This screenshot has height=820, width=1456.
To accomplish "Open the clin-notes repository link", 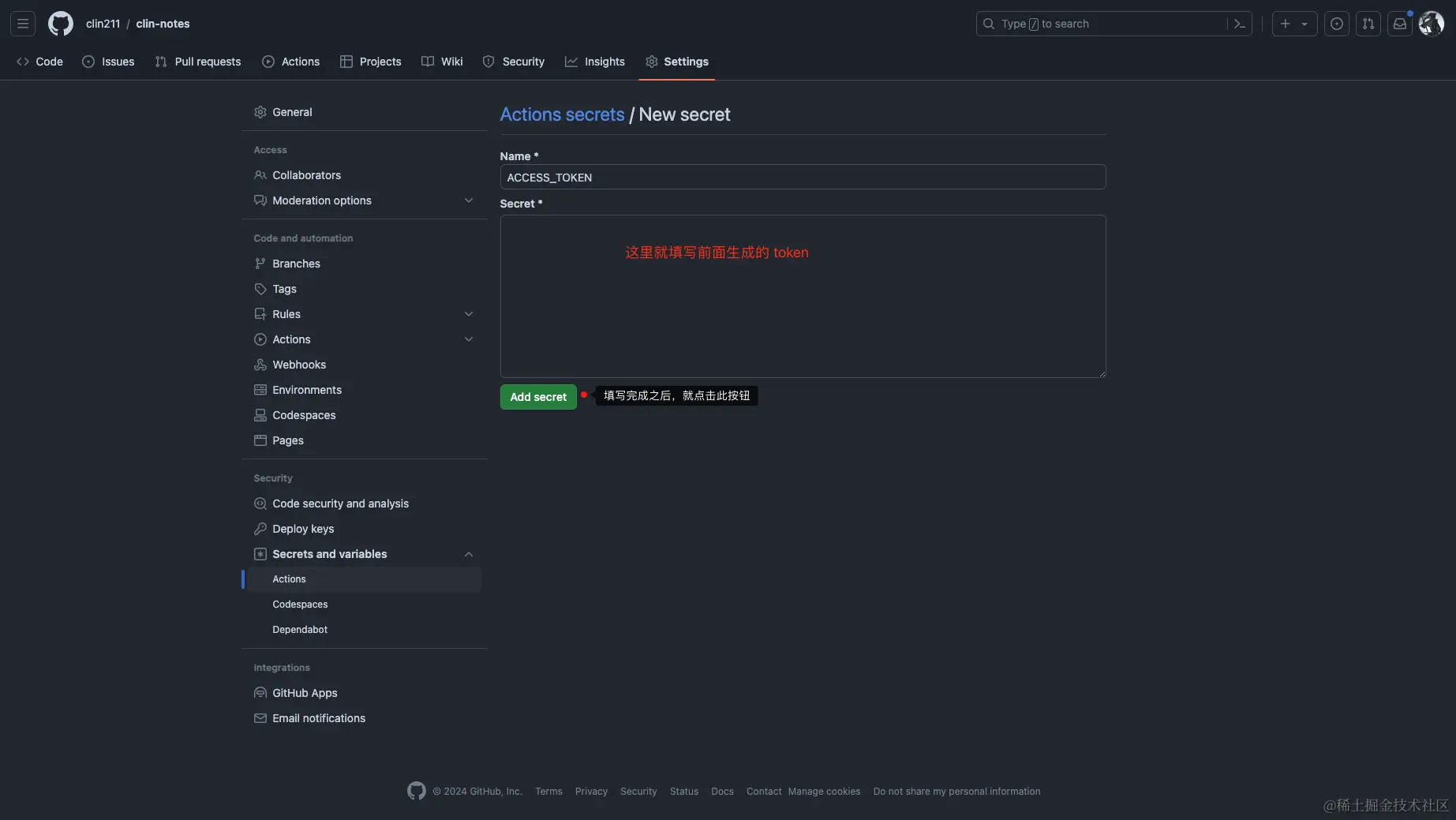I will click(163, 24).
